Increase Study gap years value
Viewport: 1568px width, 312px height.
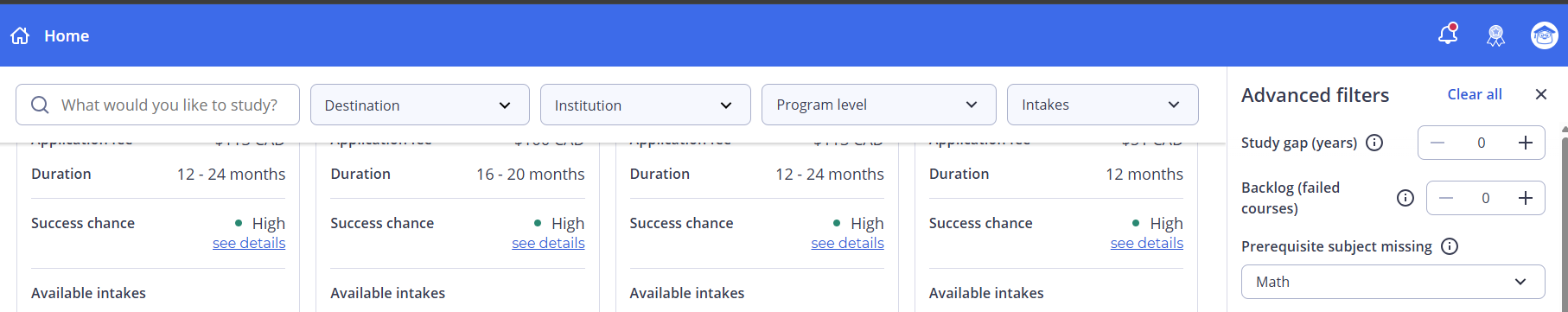point(1526,143)
